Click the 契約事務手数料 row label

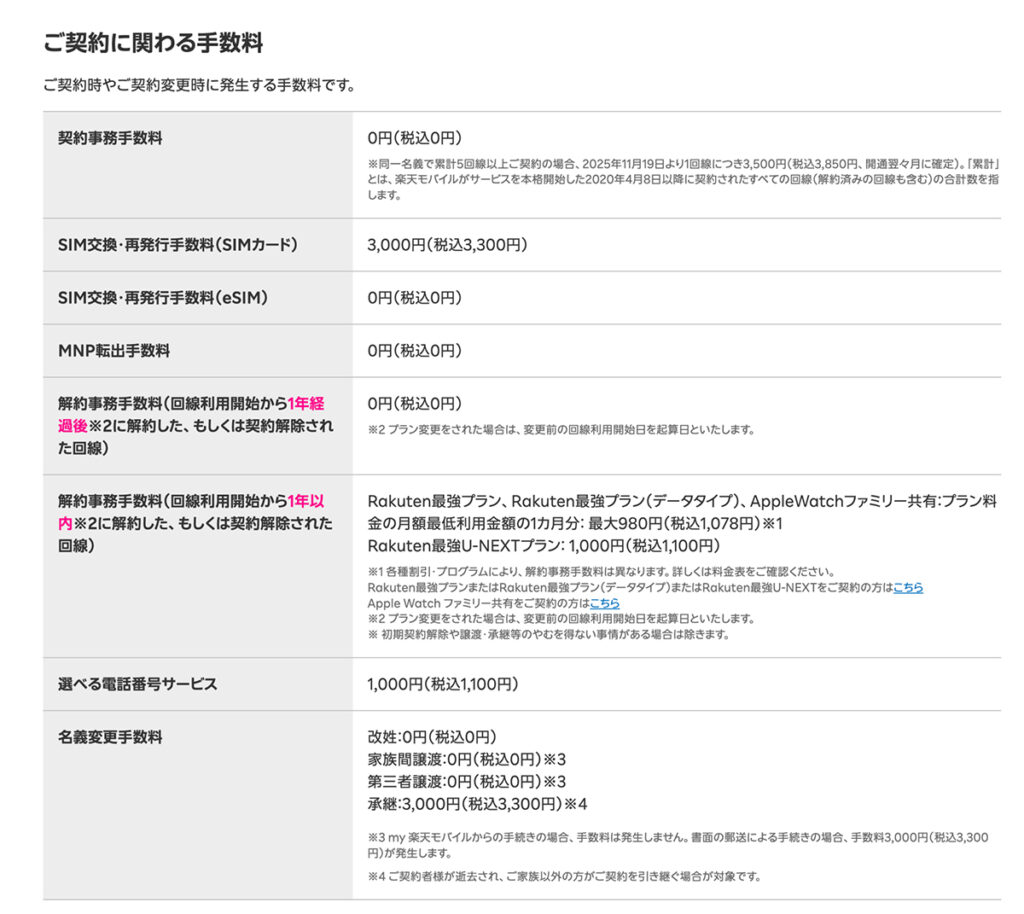pyautogui.click(x=110, y=138)
